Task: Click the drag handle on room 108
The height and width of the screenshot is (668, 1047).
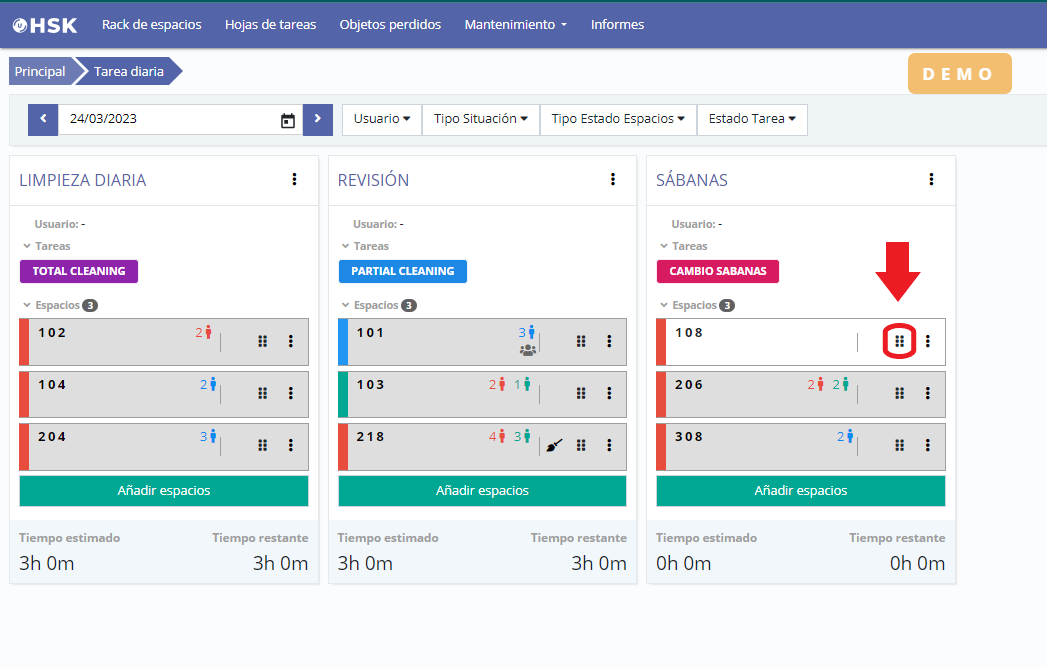Action: point(899,341)
